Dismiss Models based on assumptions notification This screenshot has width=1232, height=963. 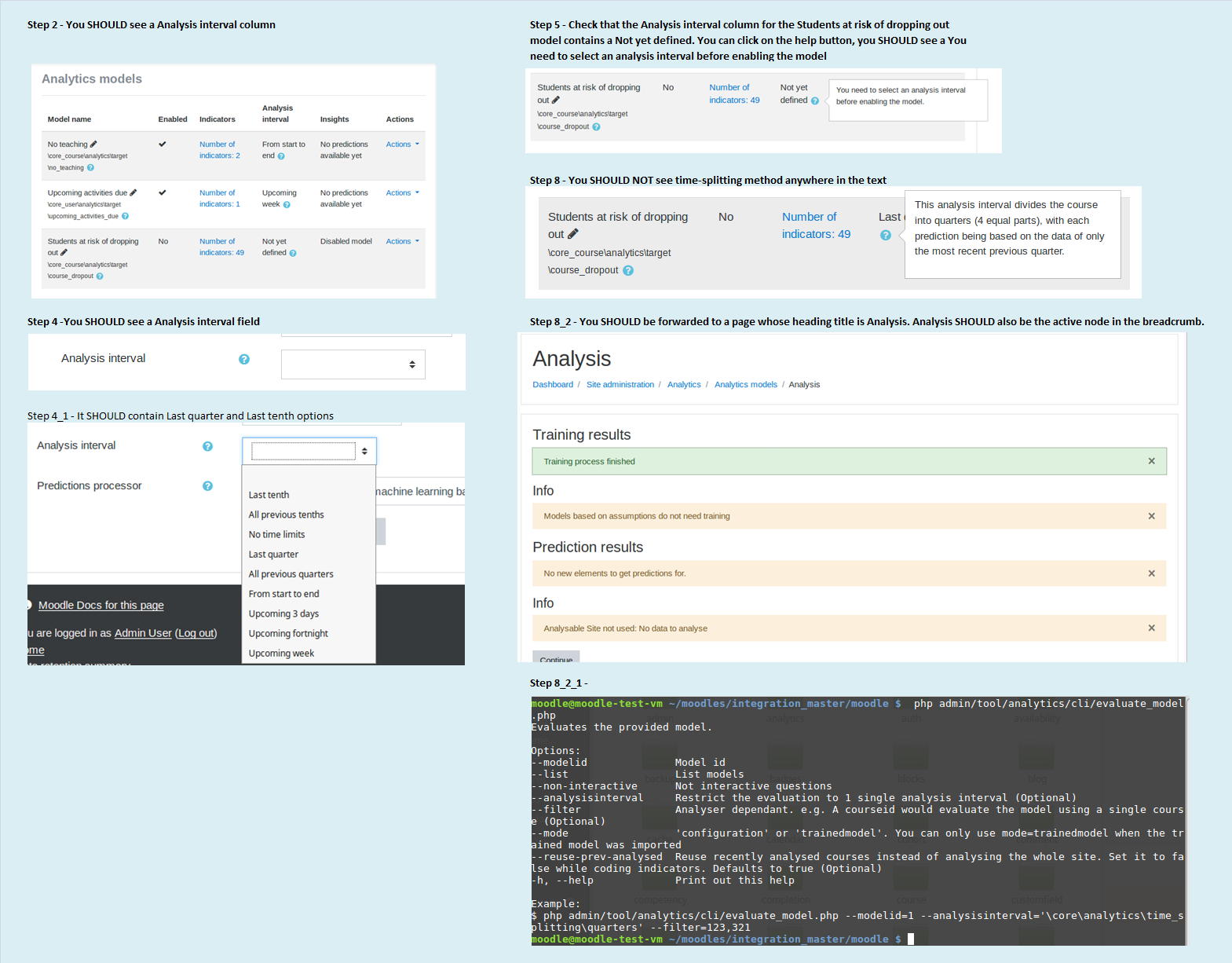1151,516
